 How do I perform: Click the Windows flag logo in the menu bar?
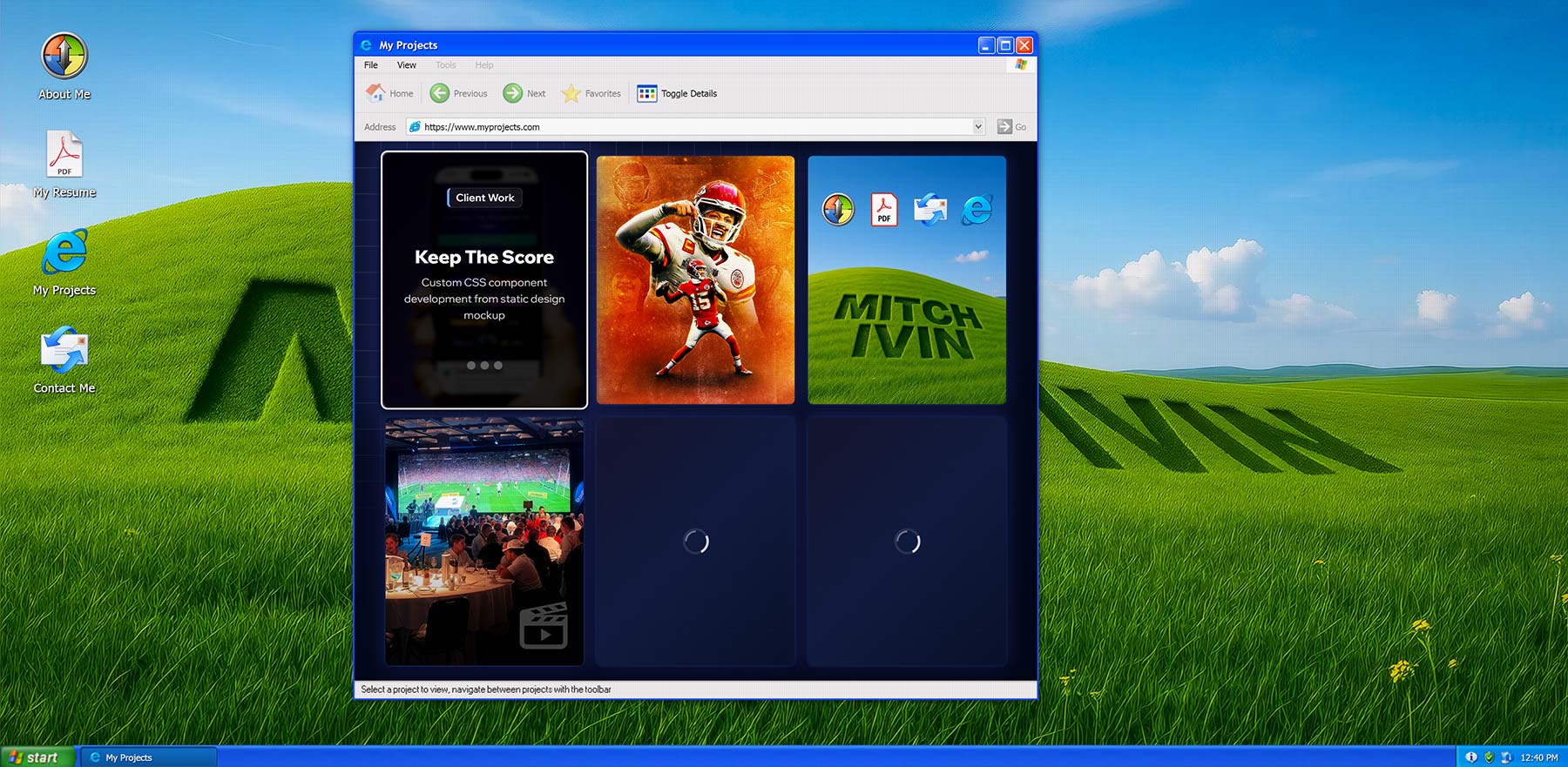tap(1020, 64)
